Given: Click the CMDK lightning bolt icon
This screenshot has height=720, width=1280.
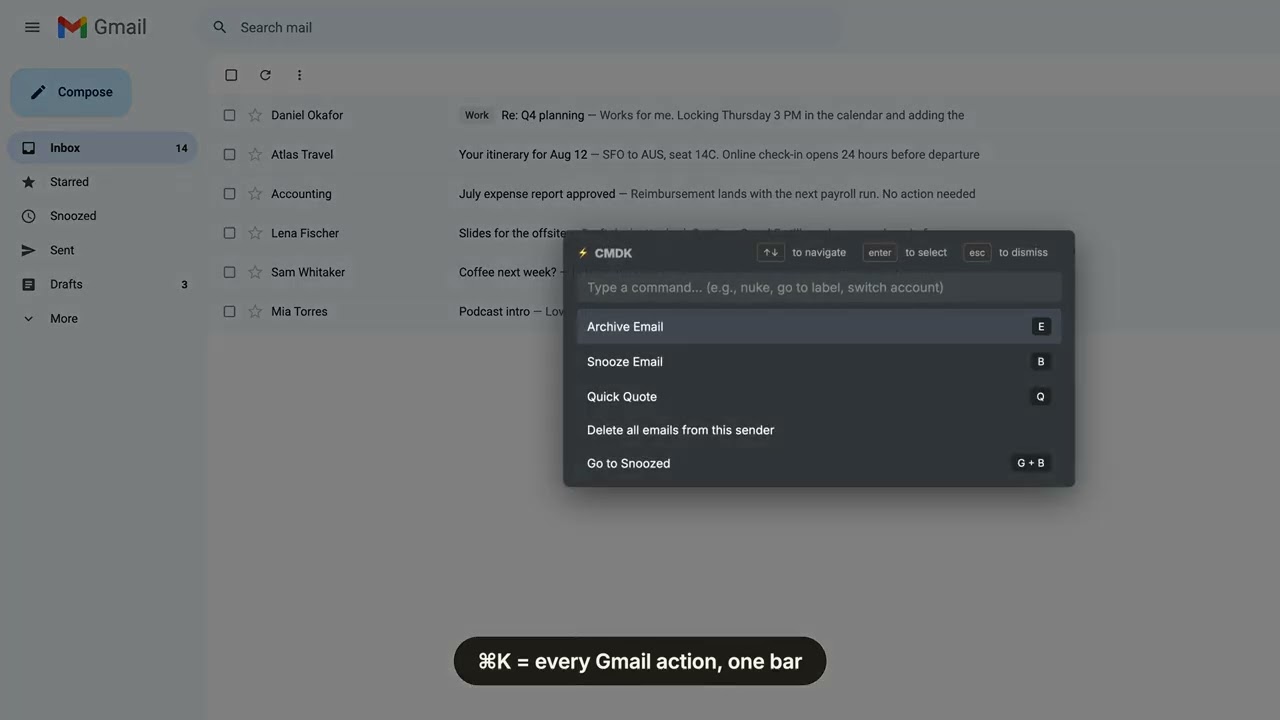Looking at the screenshot, I should [583, 253].
